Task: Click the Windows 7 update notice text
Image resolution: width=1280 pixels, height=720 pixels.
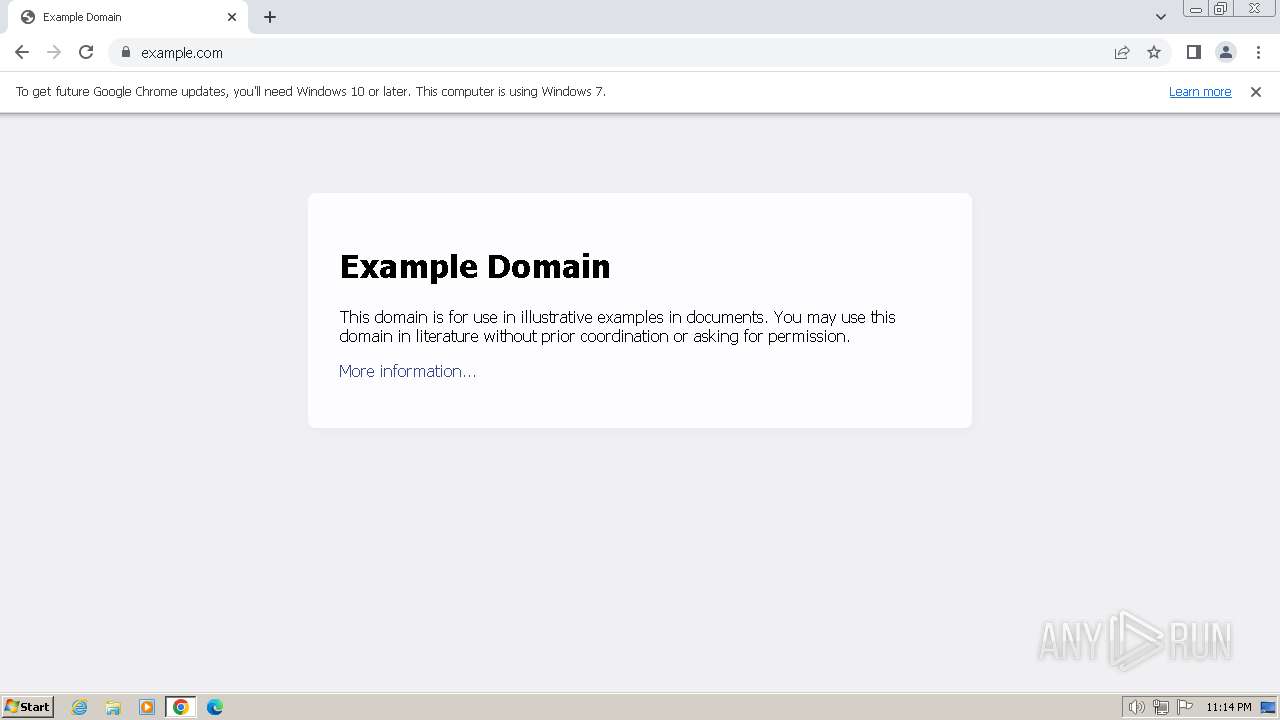Action: coord(310,91)
